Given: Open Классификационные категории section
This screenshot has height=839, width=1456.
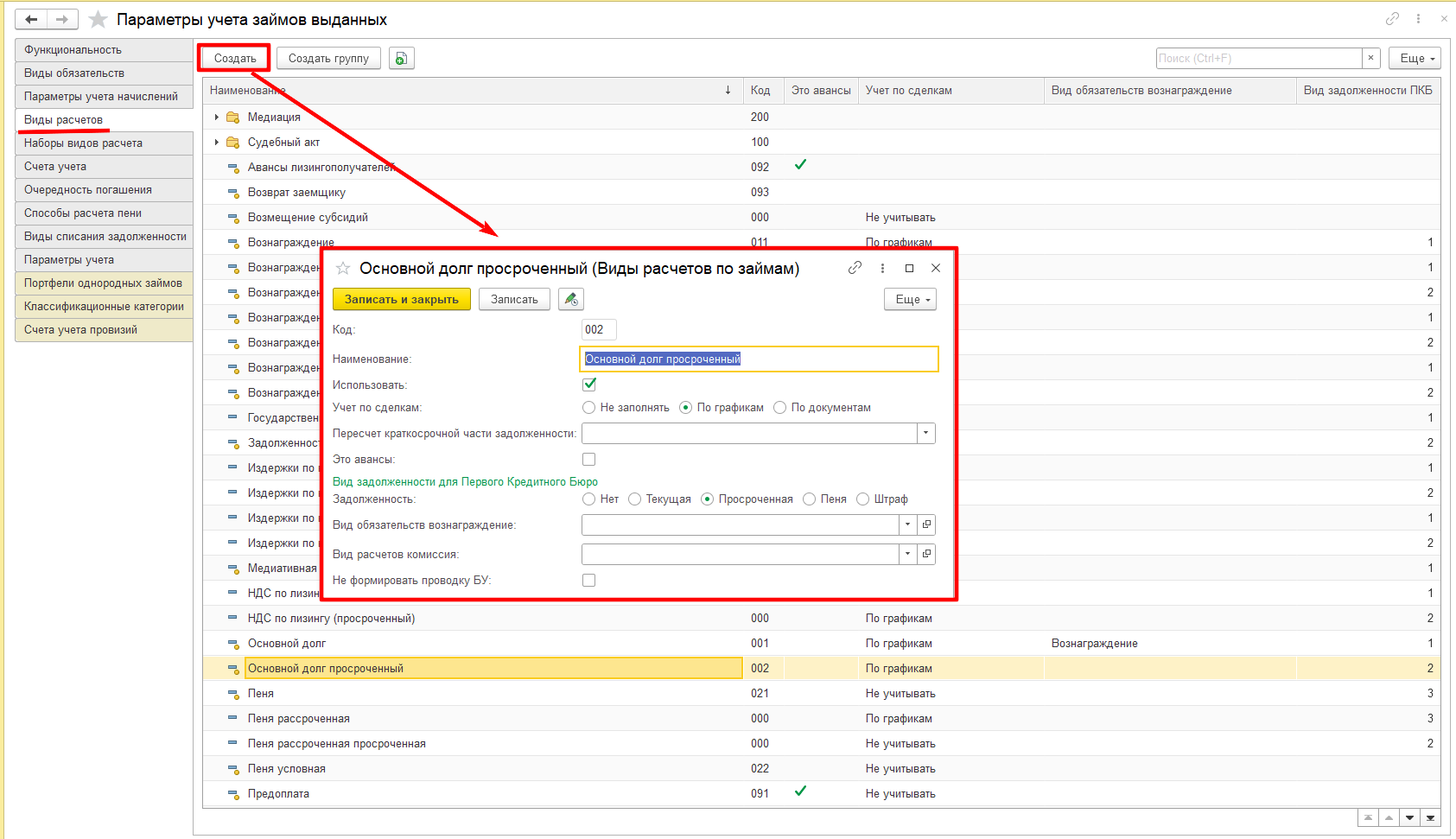Looking at the screenshot, I should pos(104,307).
